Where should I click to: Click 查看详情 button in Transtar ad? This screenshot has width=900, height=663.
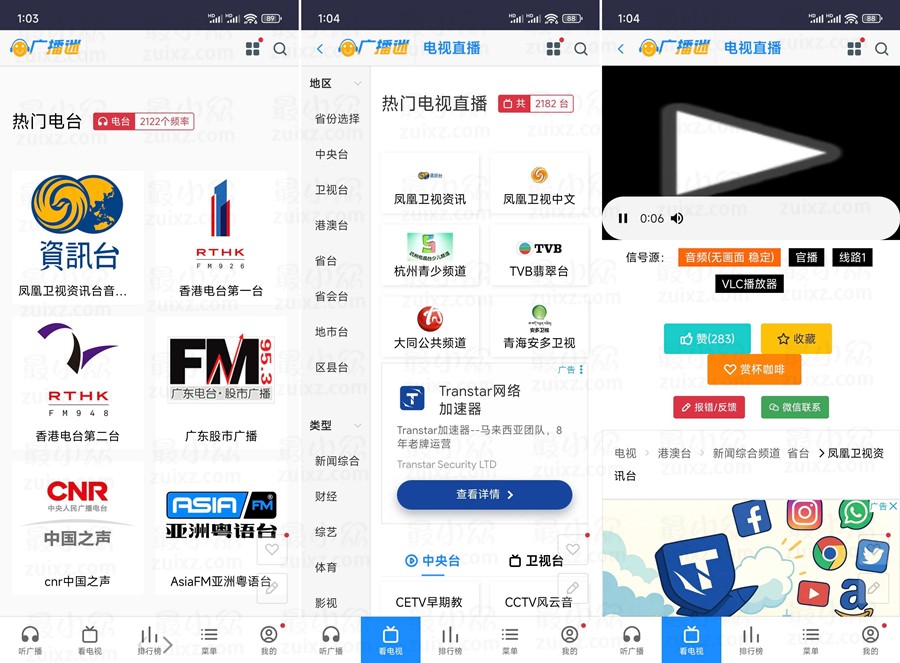[x=484, y=494]
